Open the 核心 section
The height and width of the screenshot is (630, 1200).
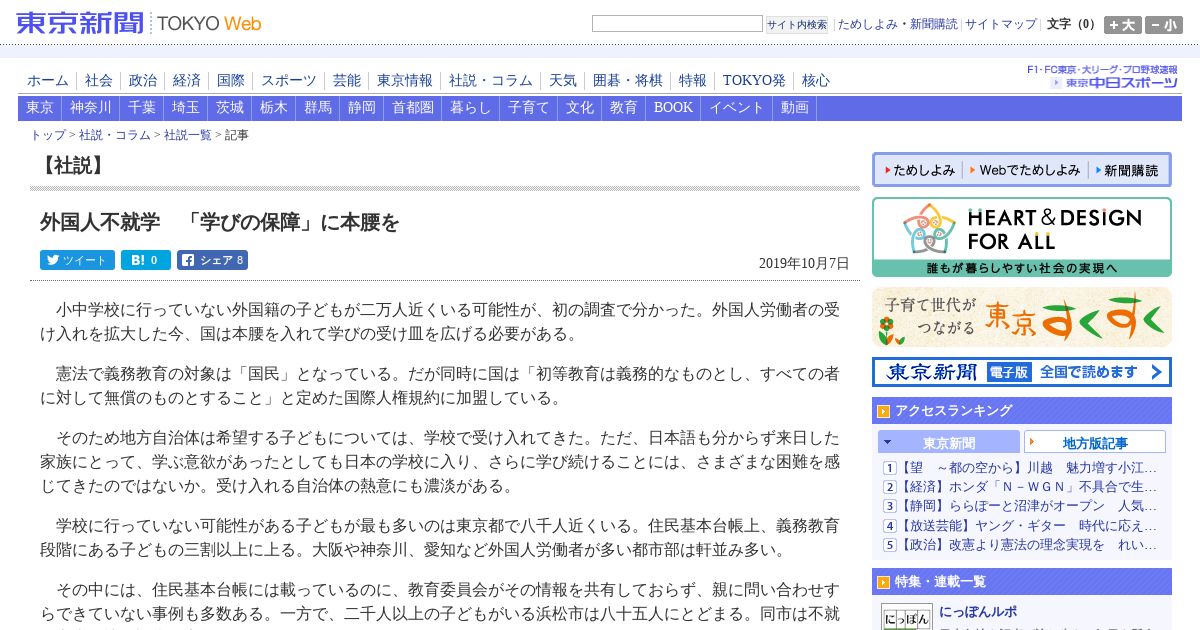(816, 80)
